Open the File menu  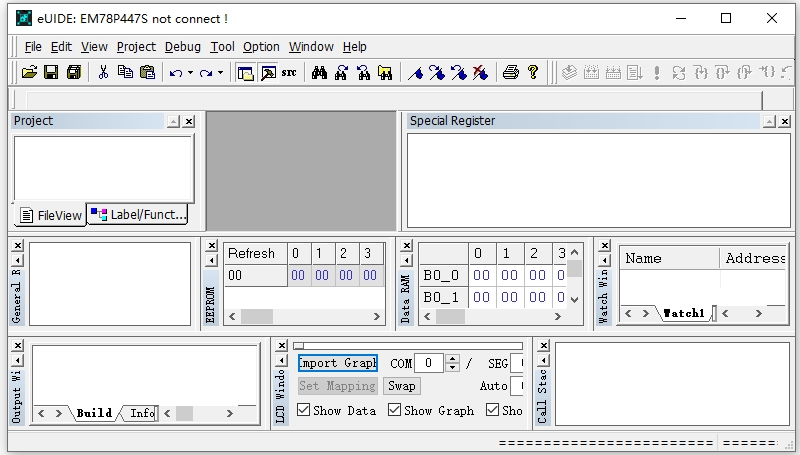click(x=33, y=47)
